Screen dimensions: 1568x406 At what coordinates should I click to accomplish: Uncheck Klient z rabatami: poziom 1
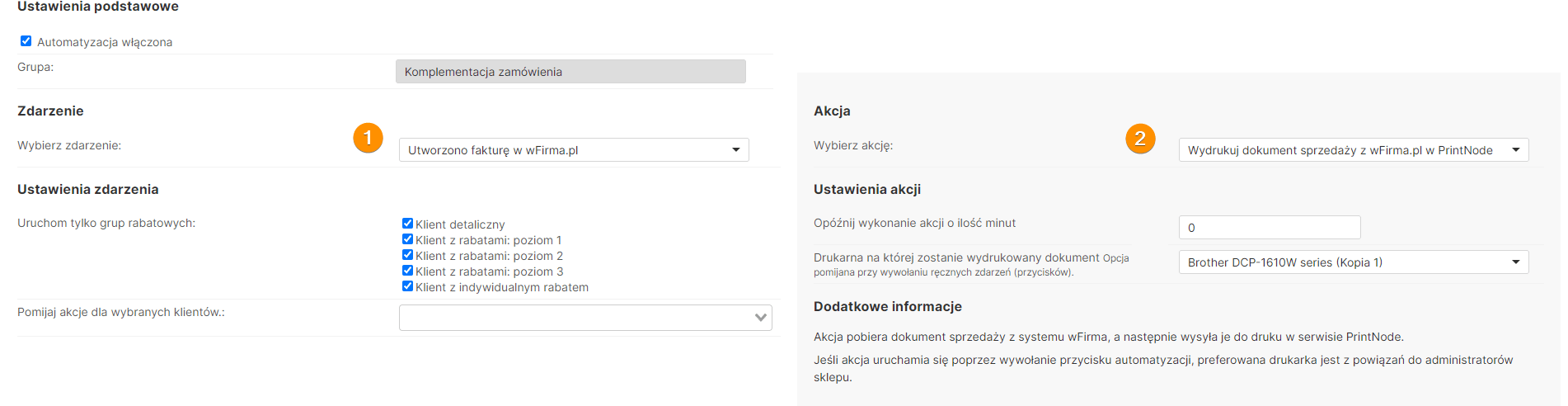pos(407,239)
